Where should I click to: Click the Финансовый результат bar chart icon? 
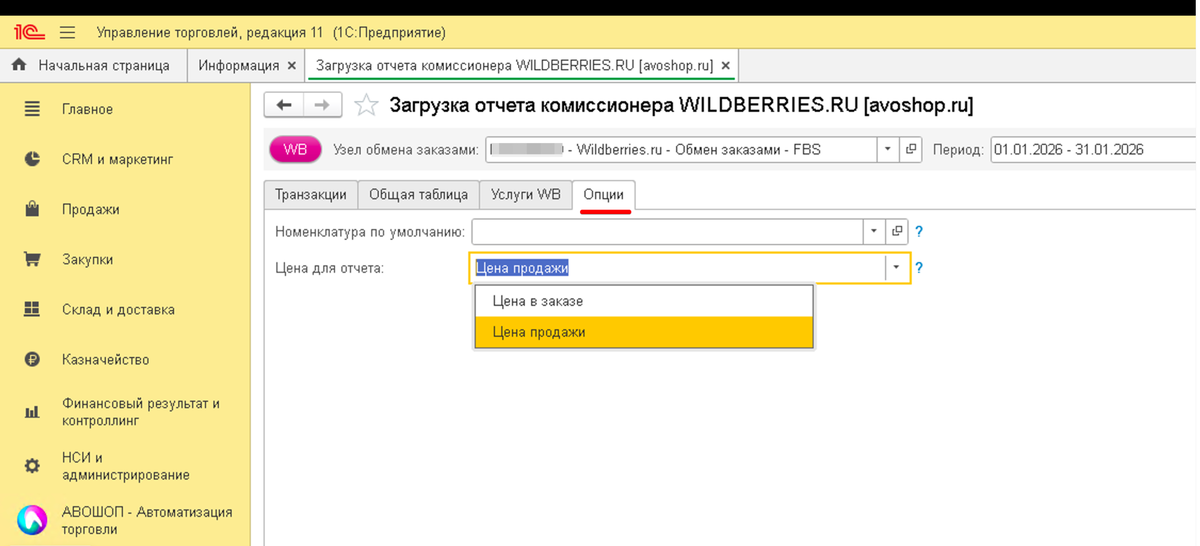(32, 411)
